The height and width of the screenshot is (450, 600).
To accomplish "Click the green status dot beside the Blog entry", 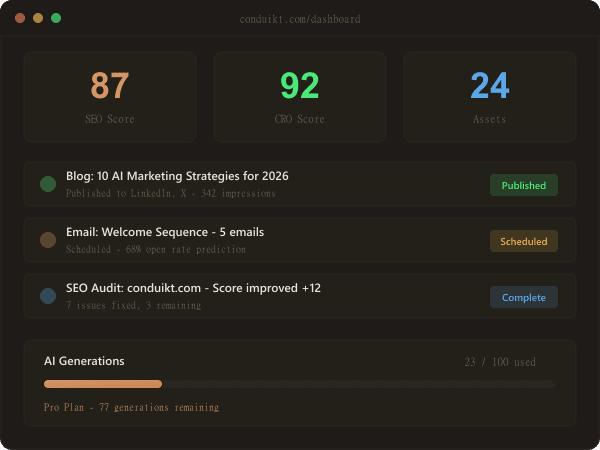I will coord(48,184).
